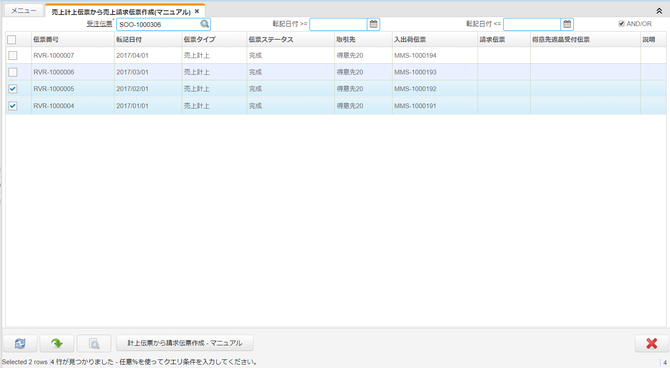
Task: Switch to the メニュー tab
Action: click(x=24, y=11)
